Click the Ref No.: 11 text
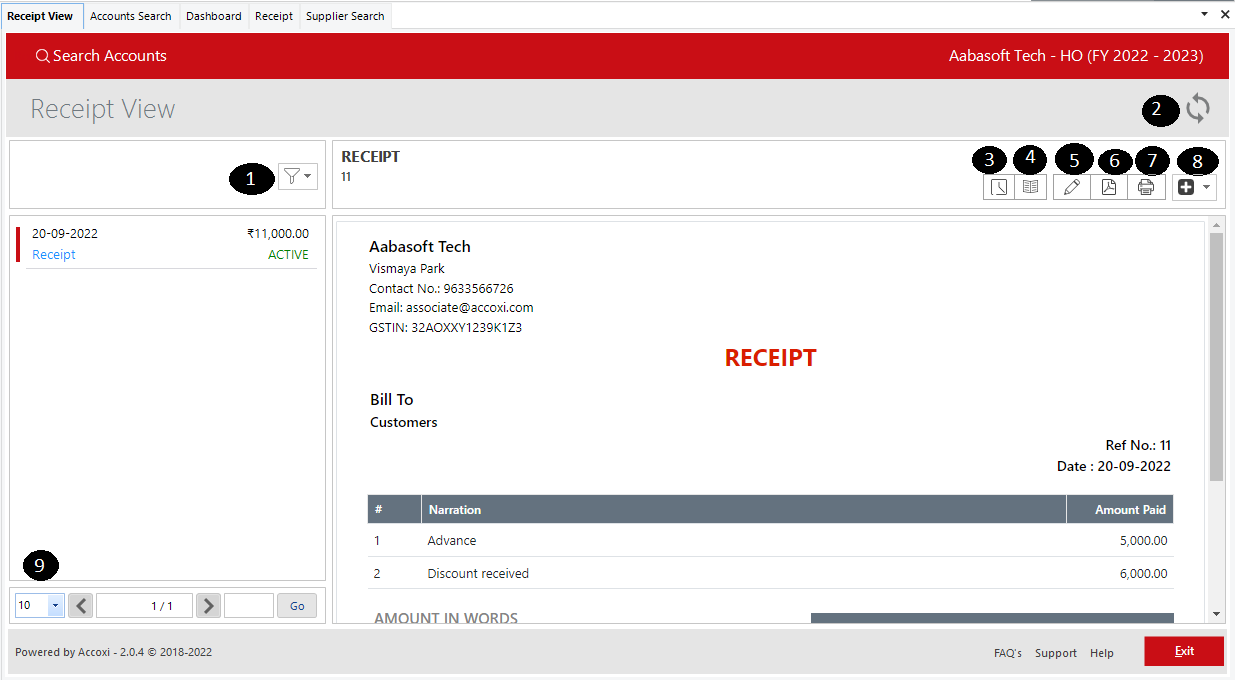The image size is (1235, 680). tap(1138, 446)
